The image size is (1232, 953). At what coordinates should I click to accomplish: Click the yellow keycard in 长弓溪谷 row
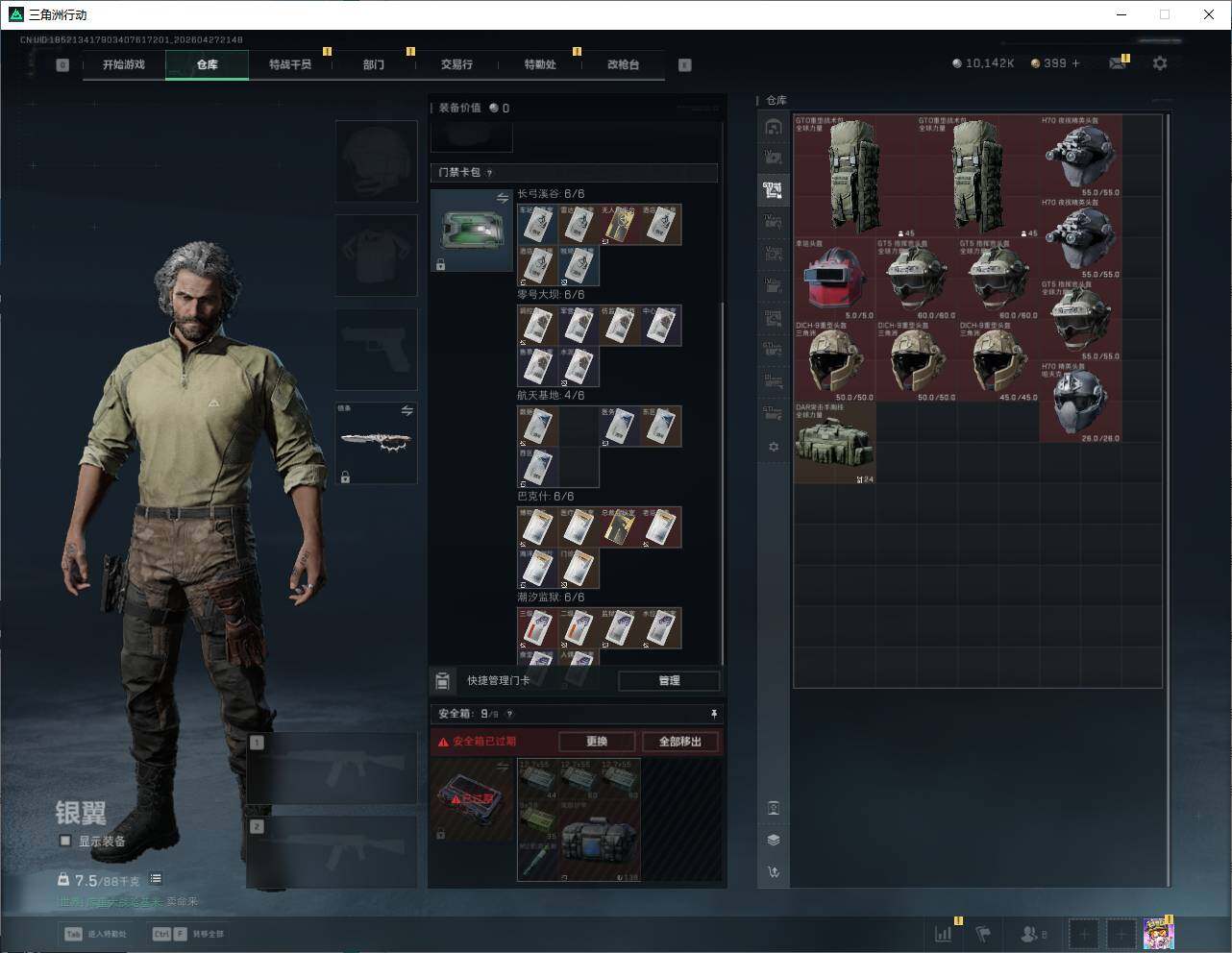(620, 224)
